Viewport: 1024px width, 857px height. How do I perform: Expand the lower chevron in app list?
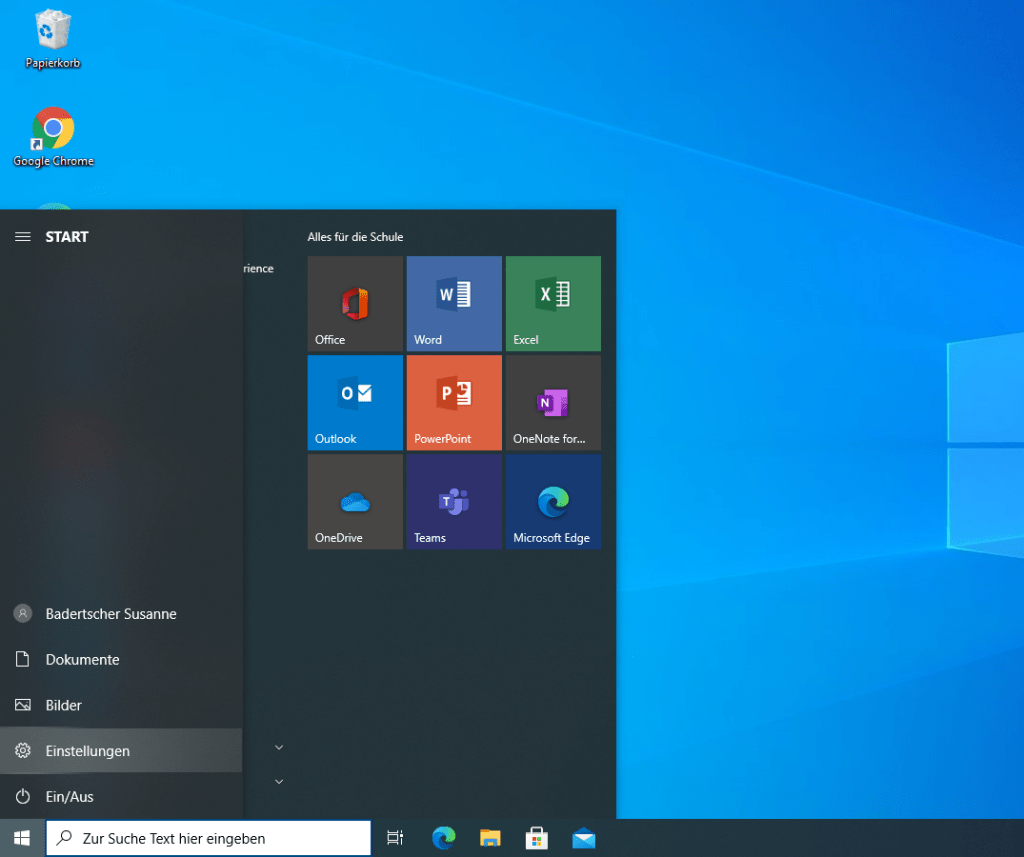[279, 781]
